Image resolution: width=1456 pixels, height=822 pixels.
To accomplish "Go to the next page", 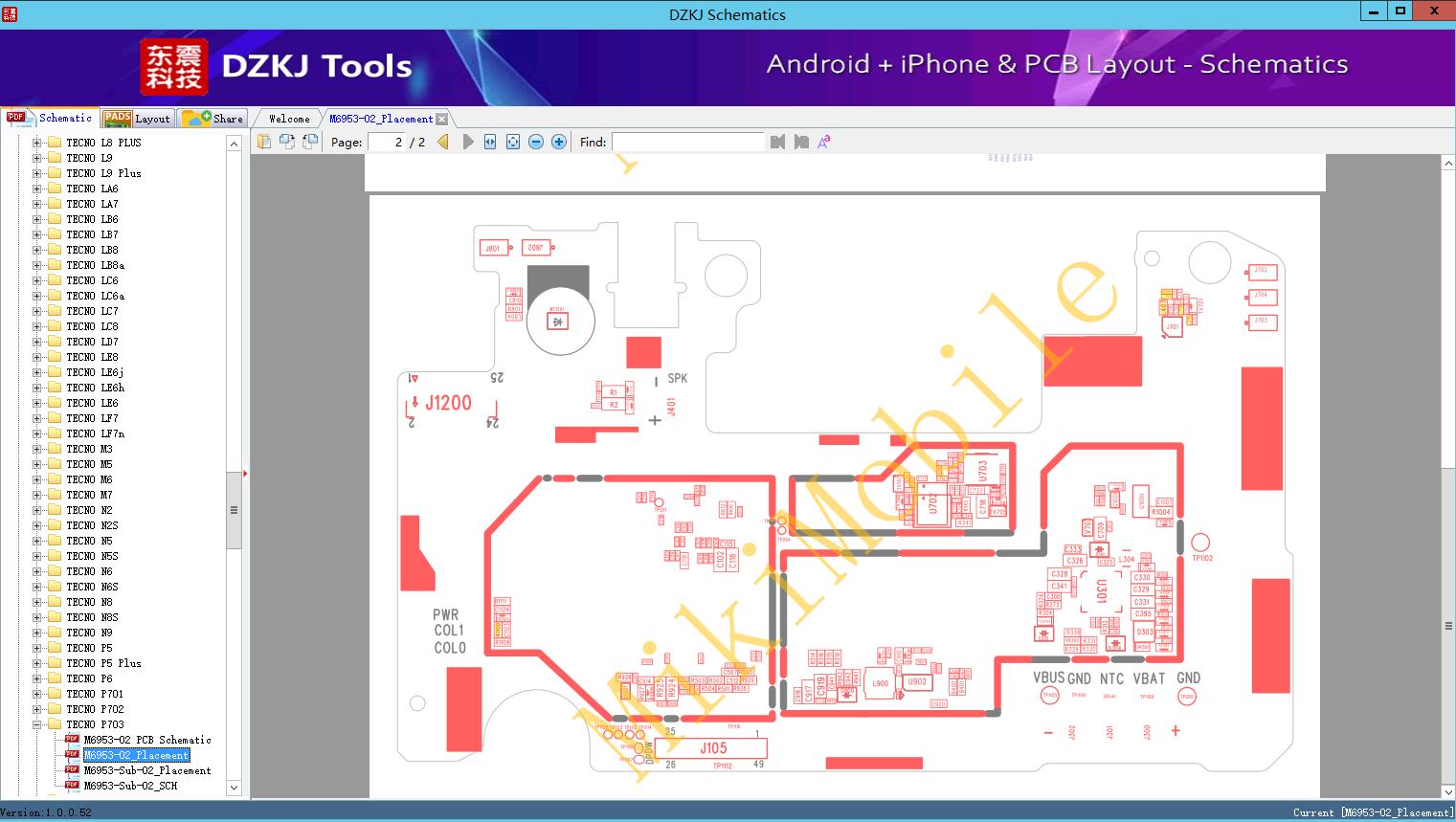I will [467, 142].
